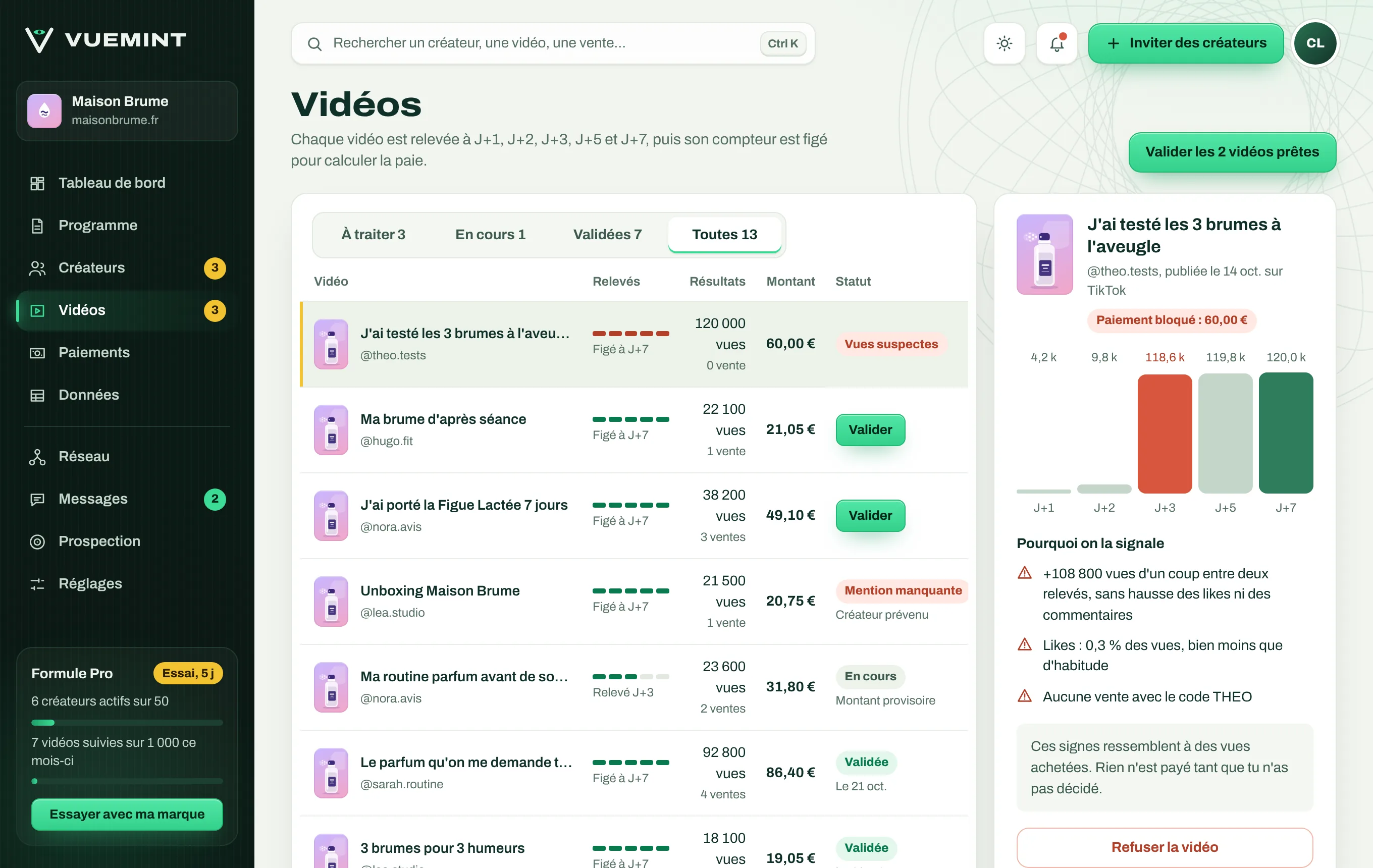
Task: Click the Vuemint logo icon
Action: tap(39, 39)
